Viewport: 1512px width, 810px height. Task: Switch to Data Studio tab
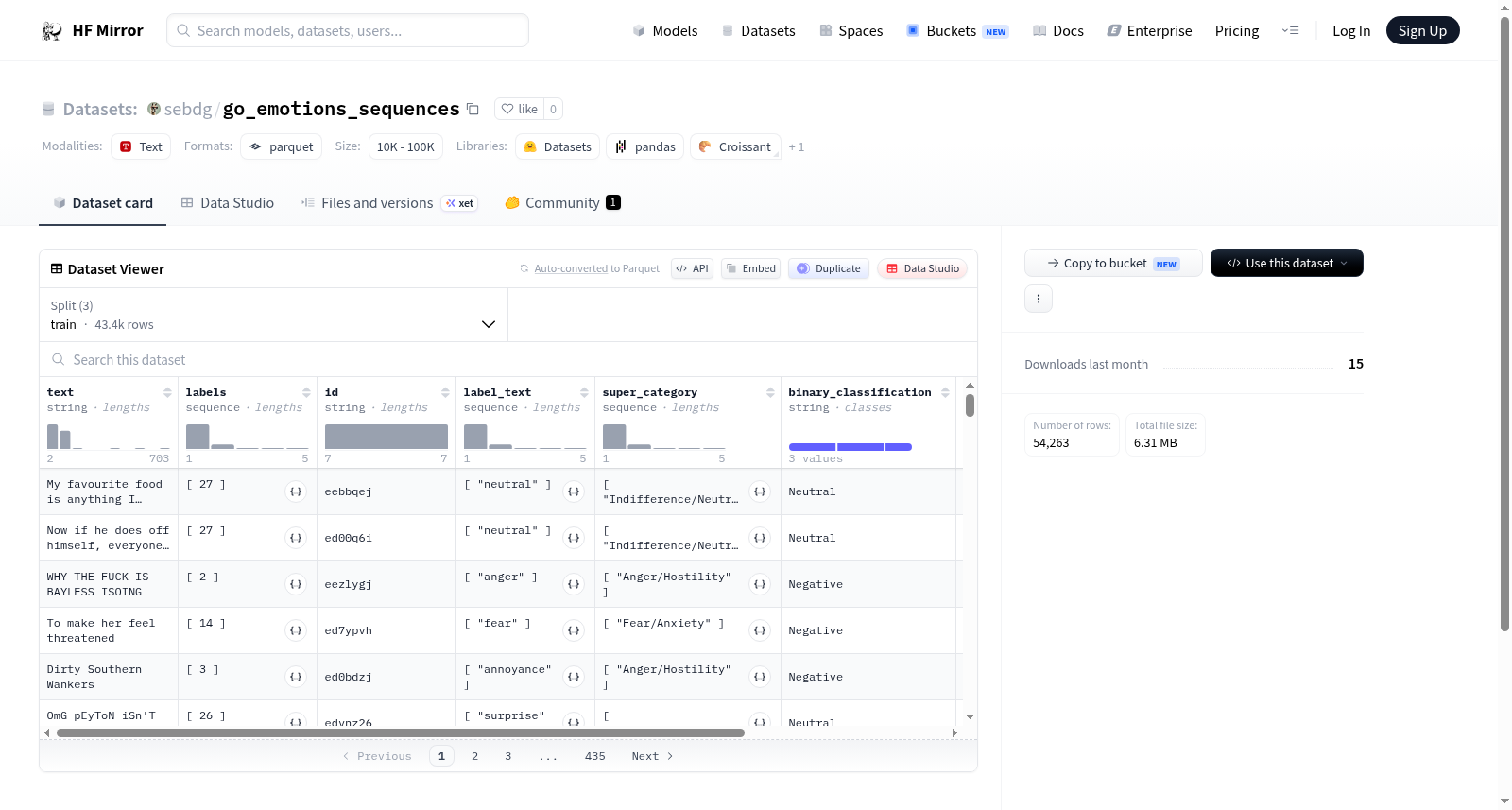(228, 202)
